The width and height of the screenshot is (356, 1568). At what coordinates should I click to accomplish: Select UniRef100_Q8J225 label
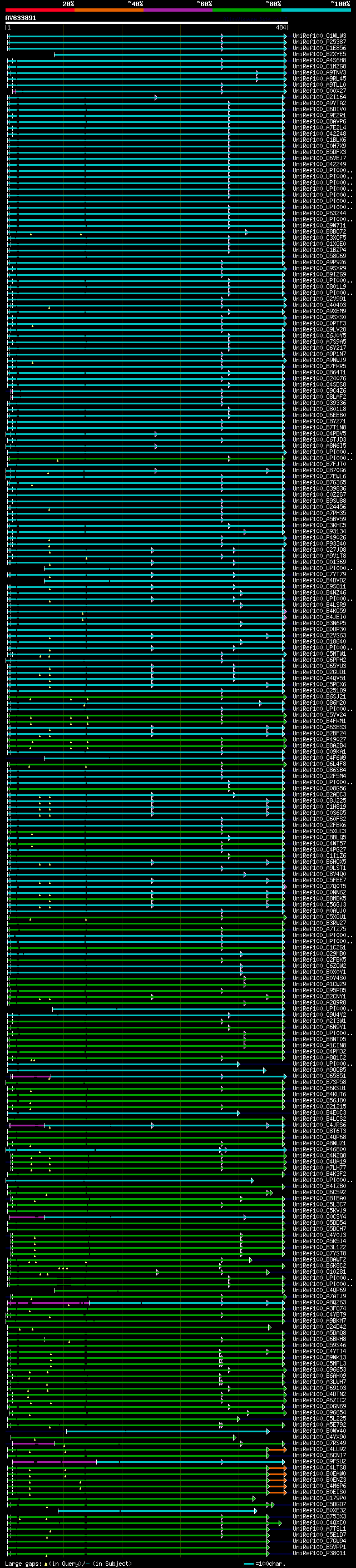[x=319, y=801]
